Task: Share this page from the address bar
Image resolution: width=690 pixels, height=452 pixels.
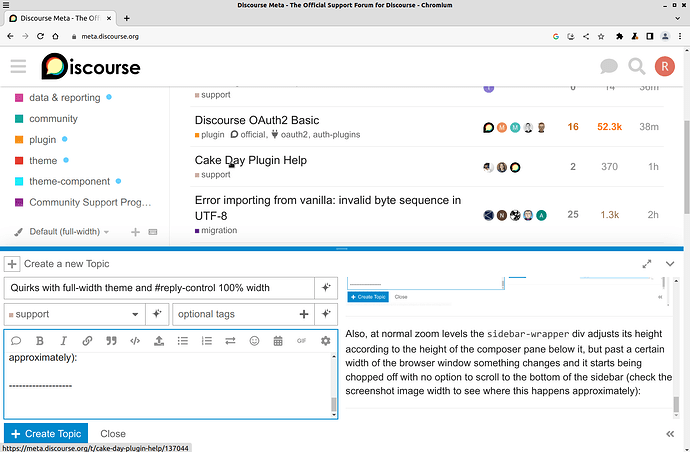Action: [x=586, y=37]
